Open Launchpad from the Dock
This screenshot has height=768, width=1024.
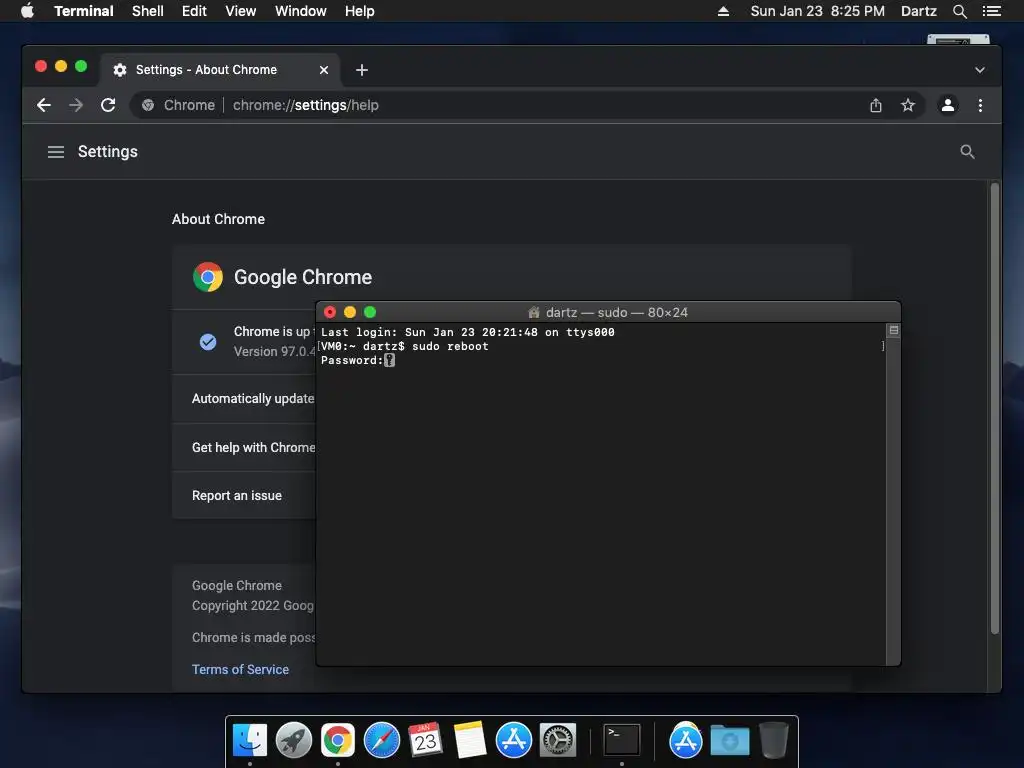(294, 740)
